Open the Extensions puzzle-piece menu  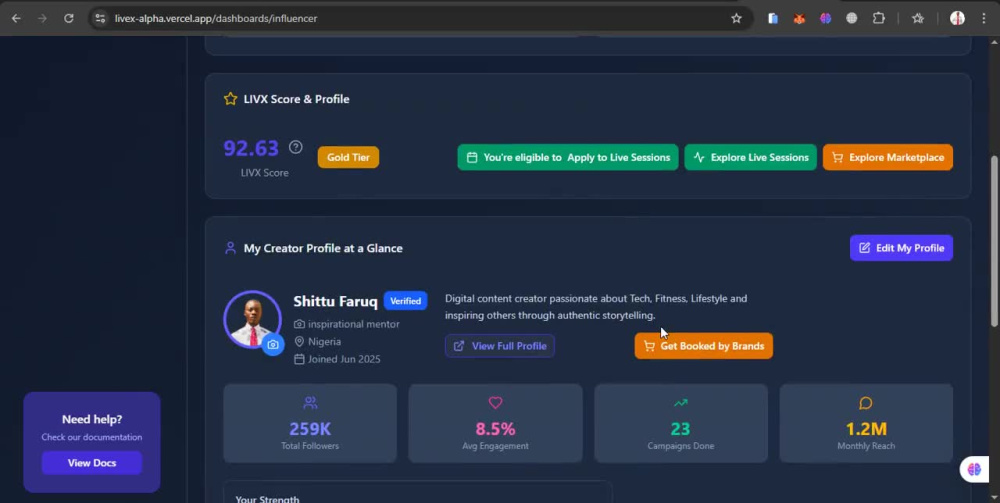[x=879, y=18]
